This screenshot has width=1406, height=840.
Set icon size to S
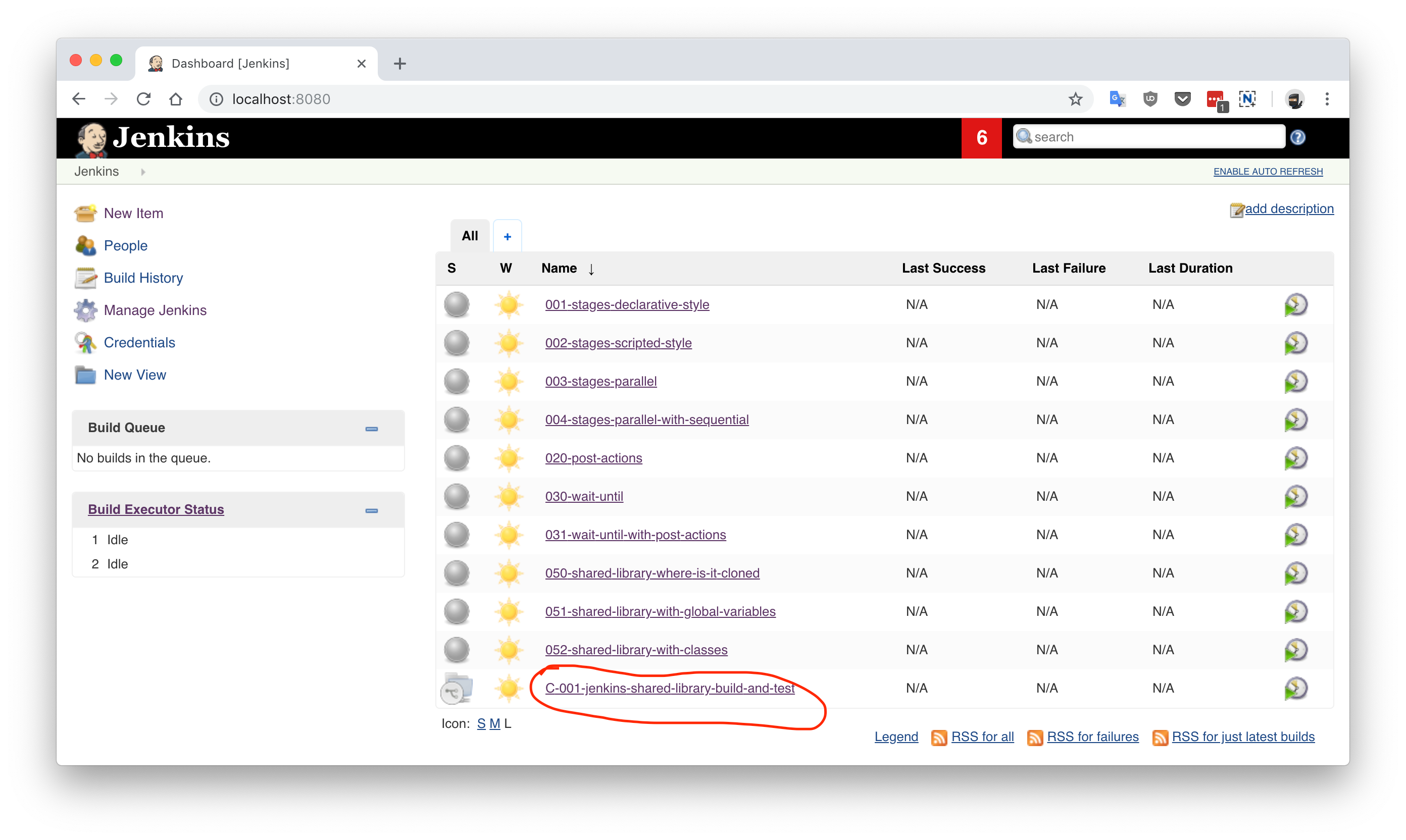[x=481, y=724]
